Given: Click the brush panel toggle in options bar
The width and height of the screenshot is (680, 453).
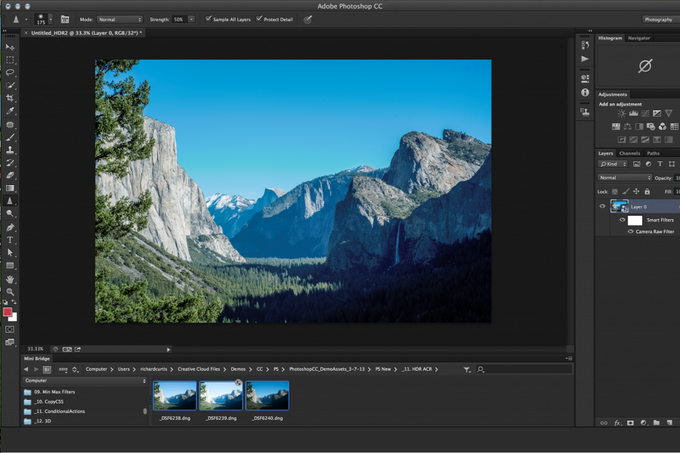Looking at the screenshot, I should (65, 19).
